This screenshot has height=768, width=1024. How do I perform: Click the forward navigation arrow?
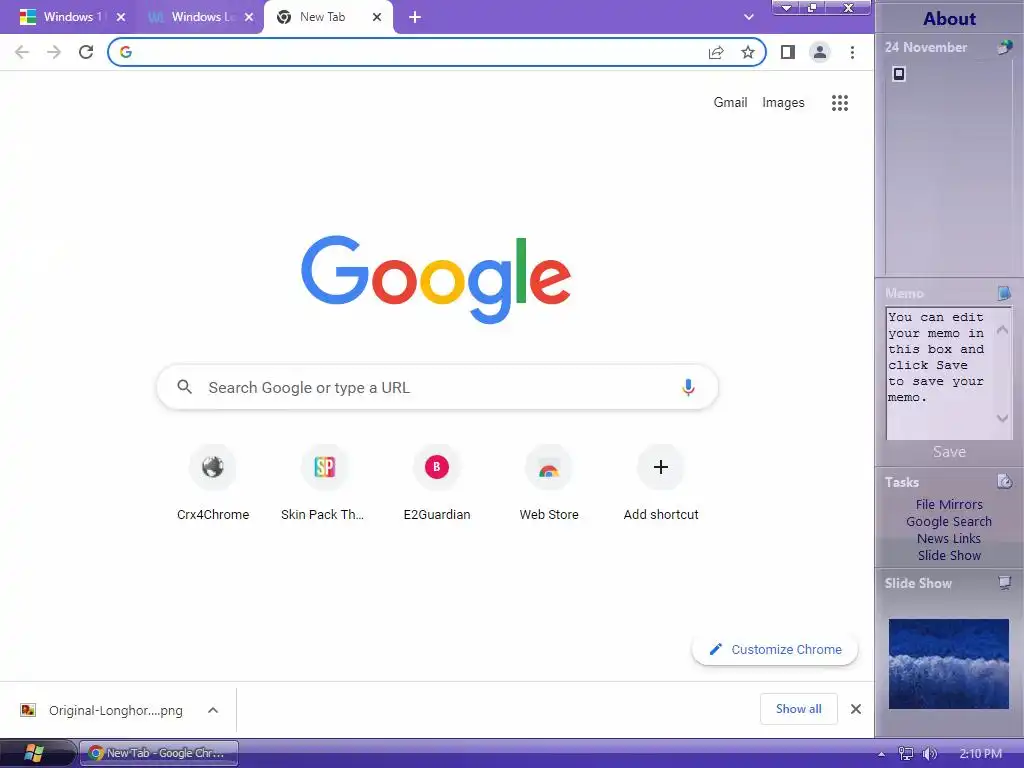click(54, 52)
